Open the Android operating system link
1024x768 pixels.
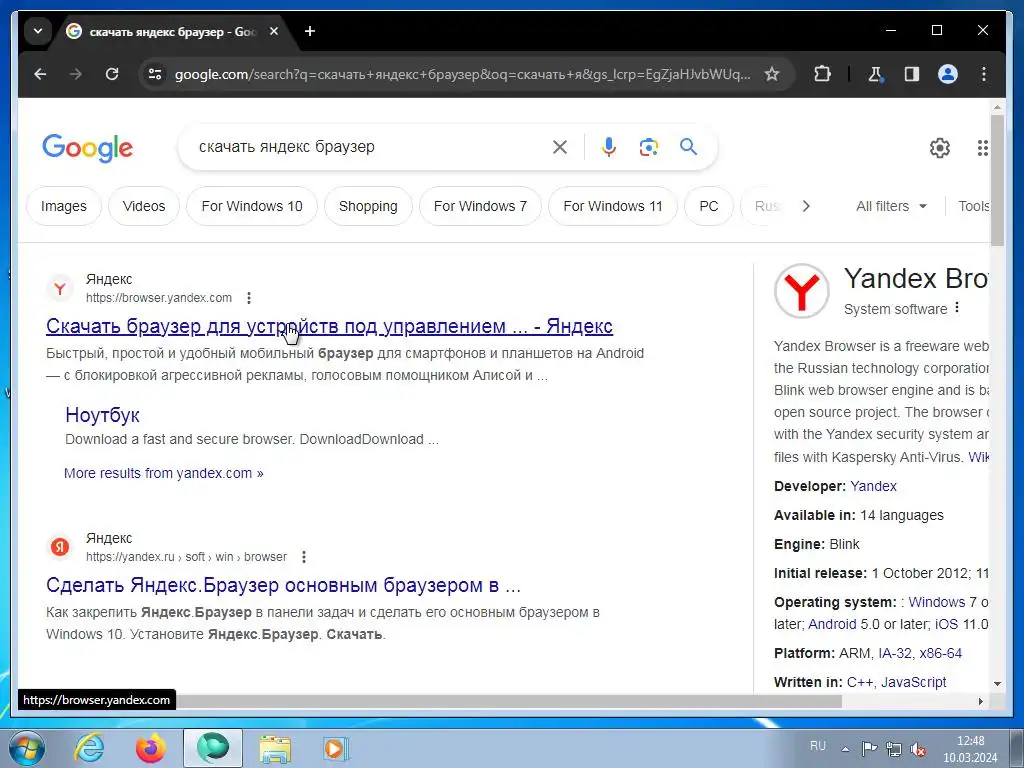(832, 624)
